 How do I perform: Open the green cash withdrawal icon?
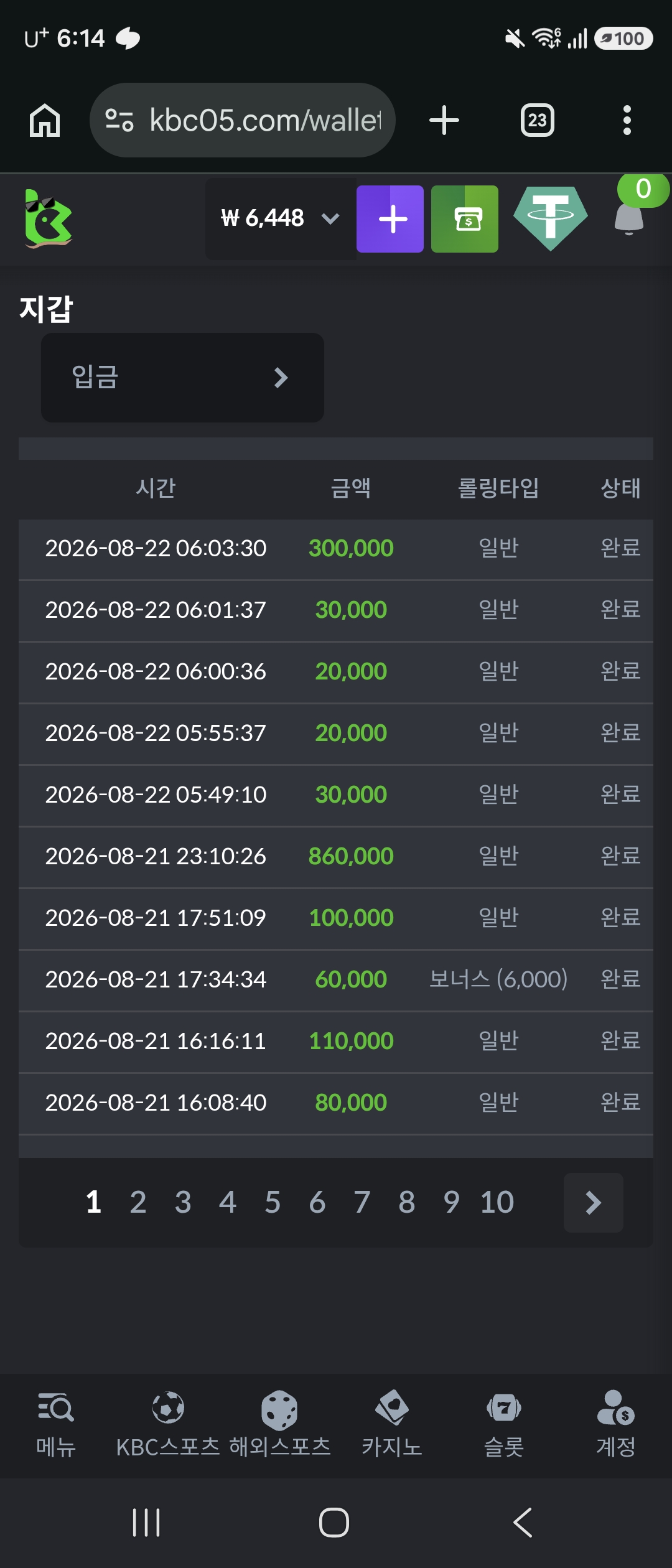[x=465, y=219]
